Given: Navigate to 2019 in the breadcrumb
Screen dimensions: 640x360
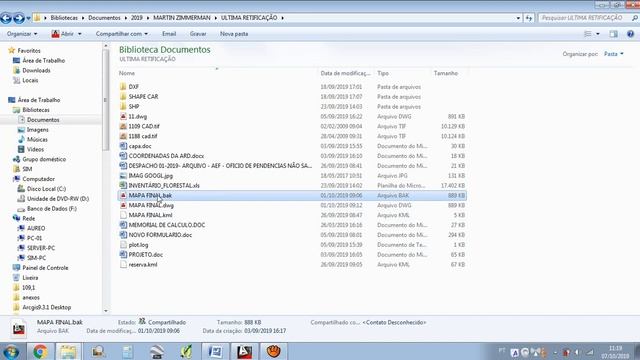Looking at the screenshot, I should coord(137,18).
